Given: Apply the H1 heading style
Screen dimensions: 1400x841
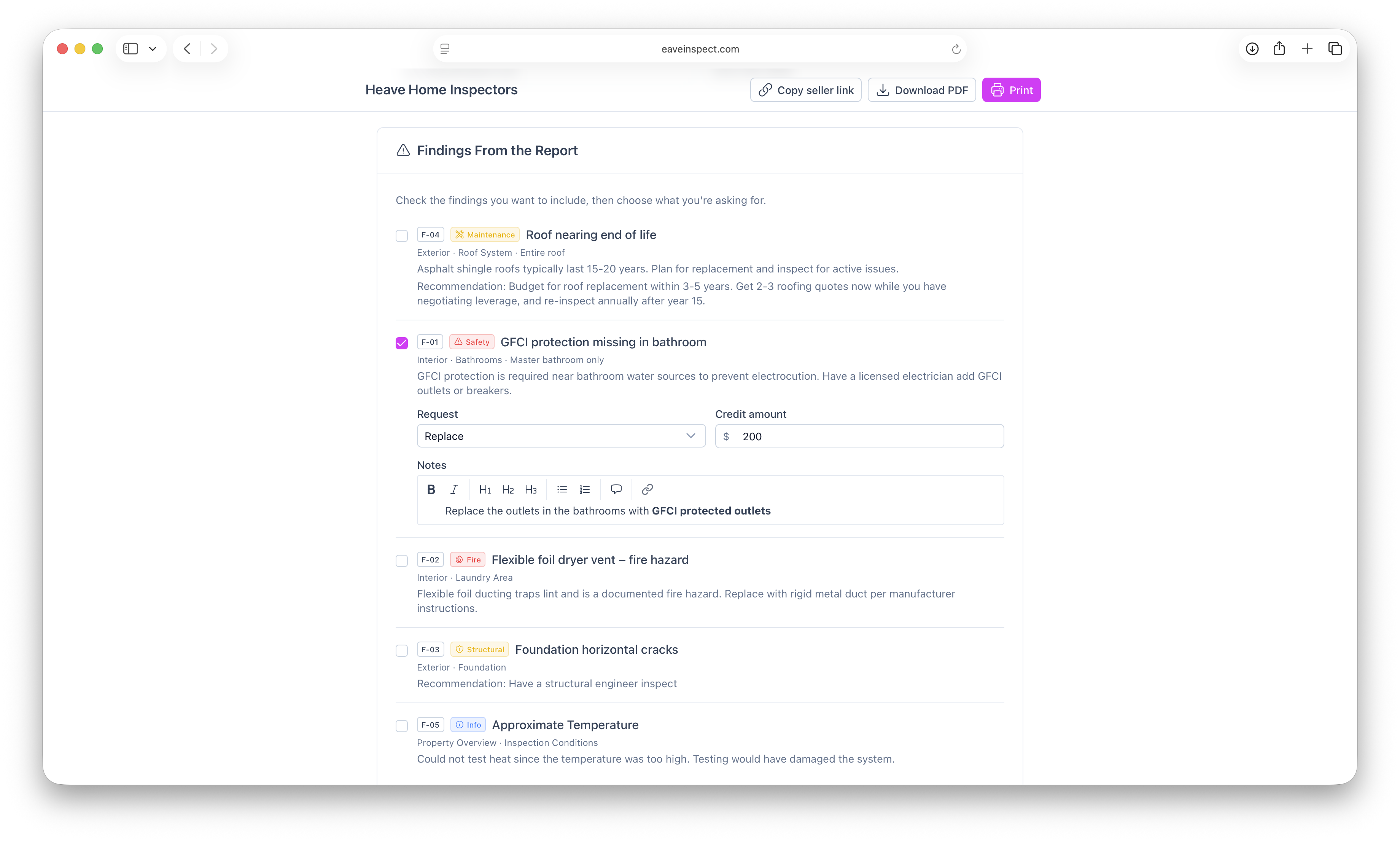Looking at the screenshot, I should point(484,489).
